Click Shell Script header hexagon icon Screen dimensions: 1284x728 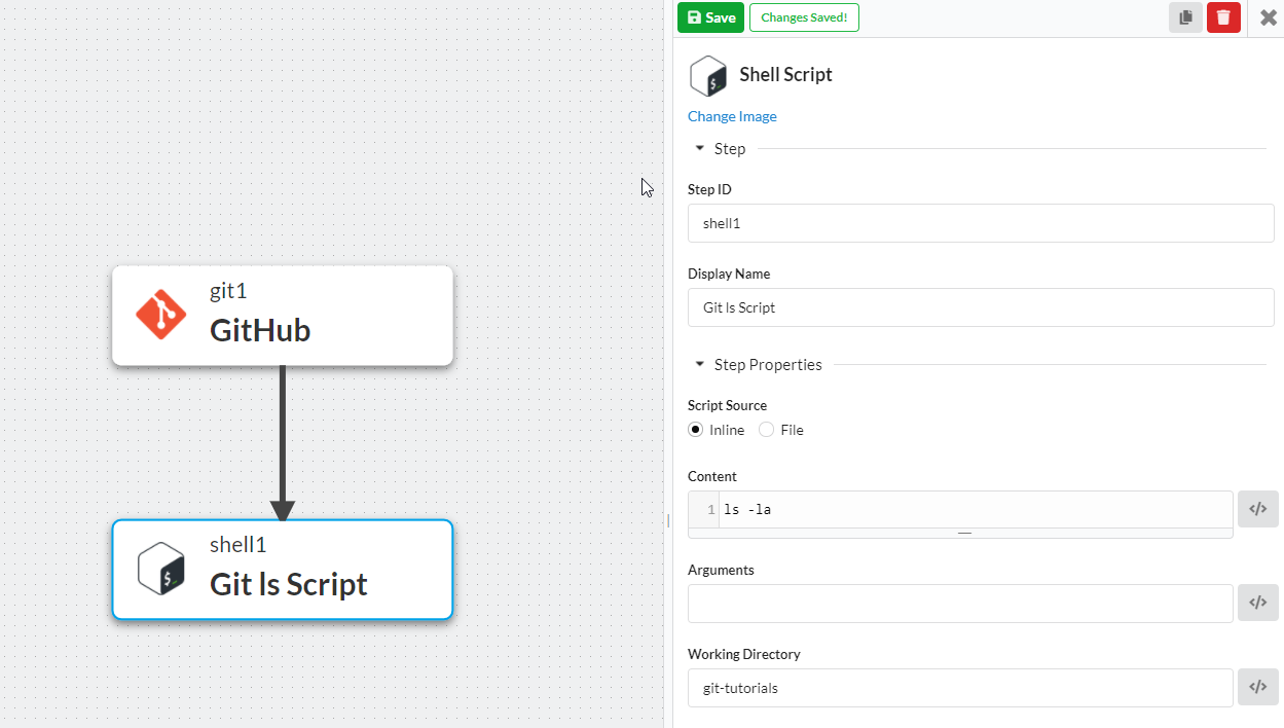[708, 75]
